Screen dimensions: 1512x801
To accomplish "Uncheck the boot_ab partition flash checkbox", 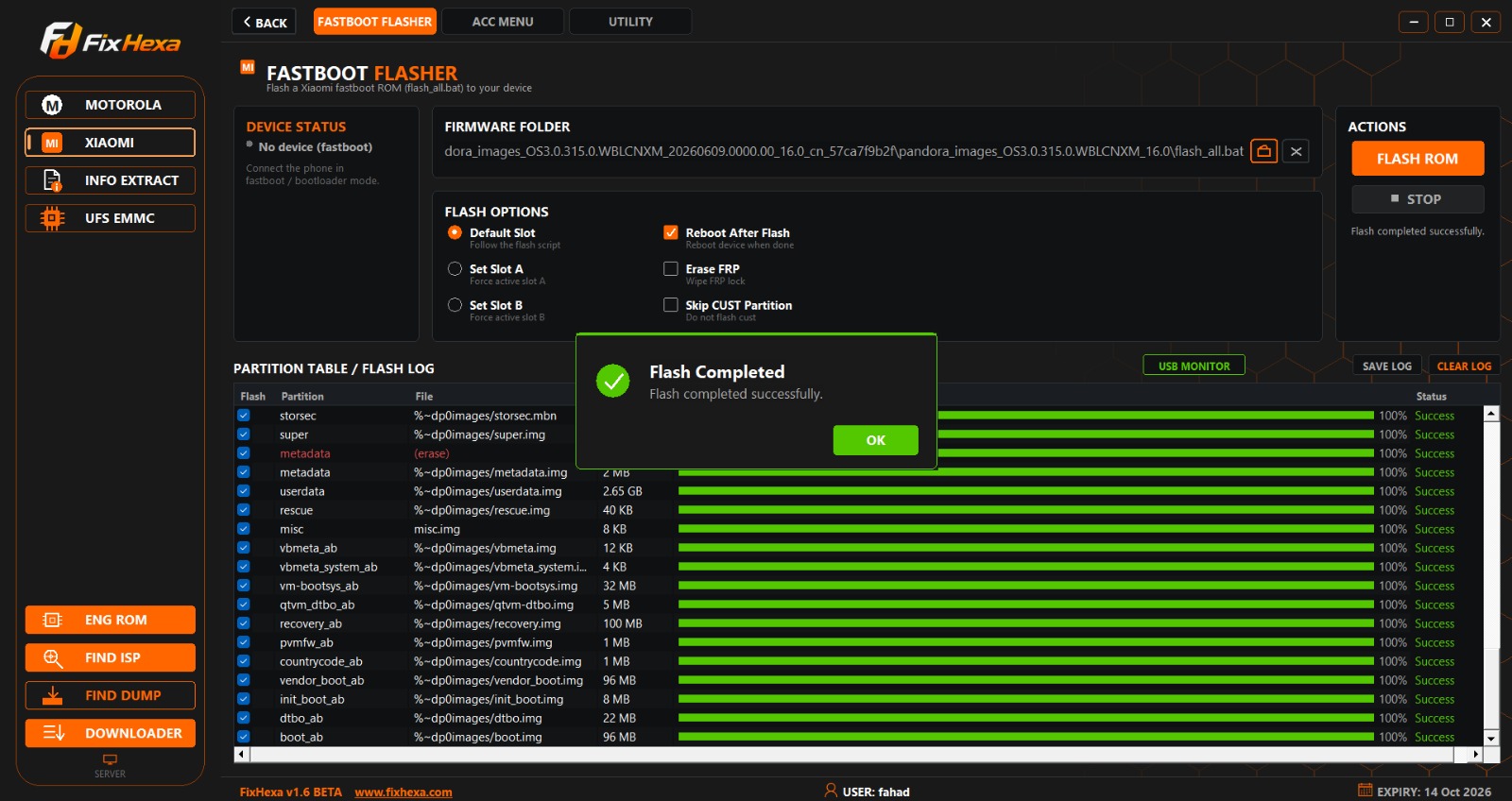I will (244, 737).
